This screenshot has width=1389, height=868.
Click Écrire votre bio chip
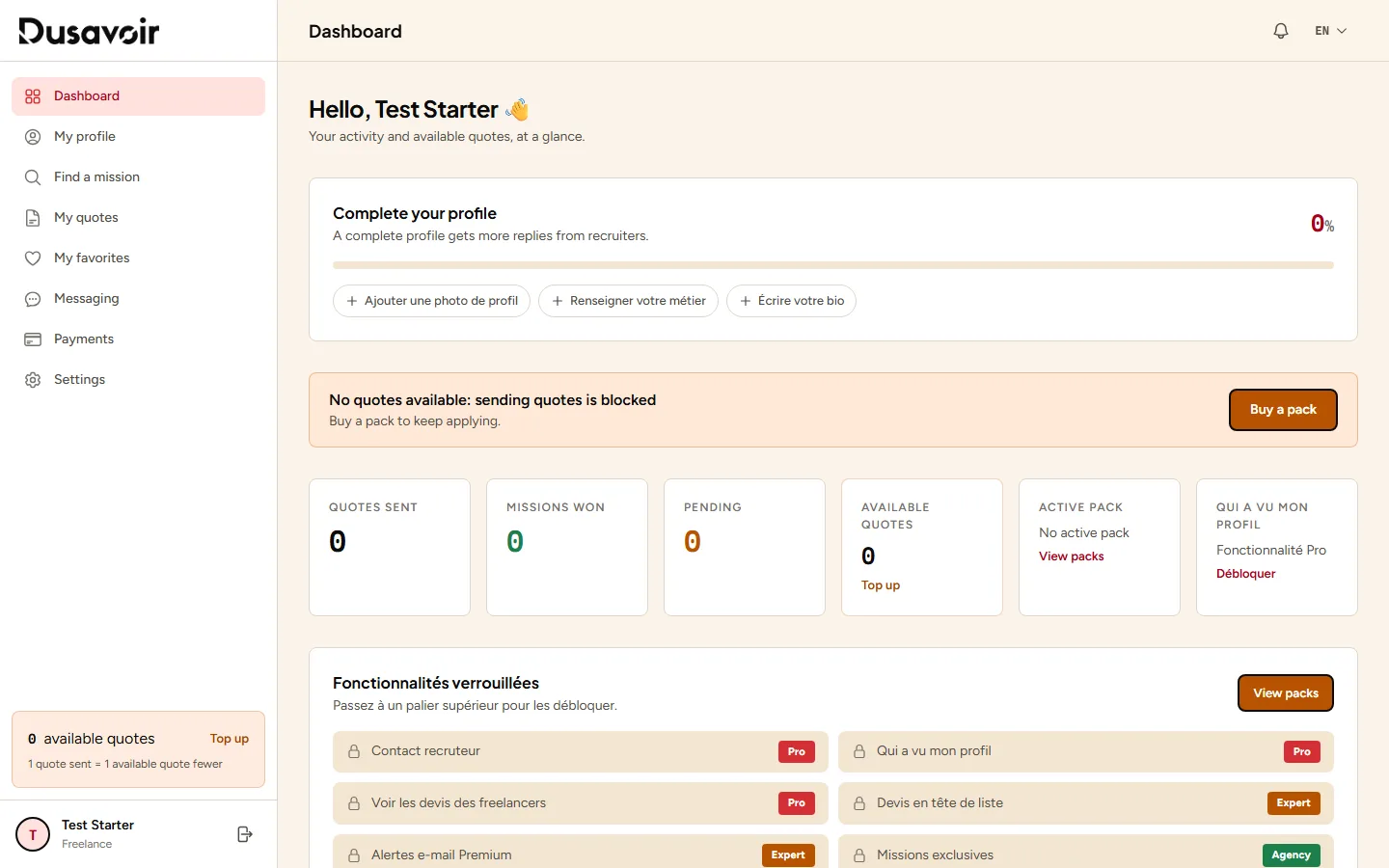[x=791, y=301]
